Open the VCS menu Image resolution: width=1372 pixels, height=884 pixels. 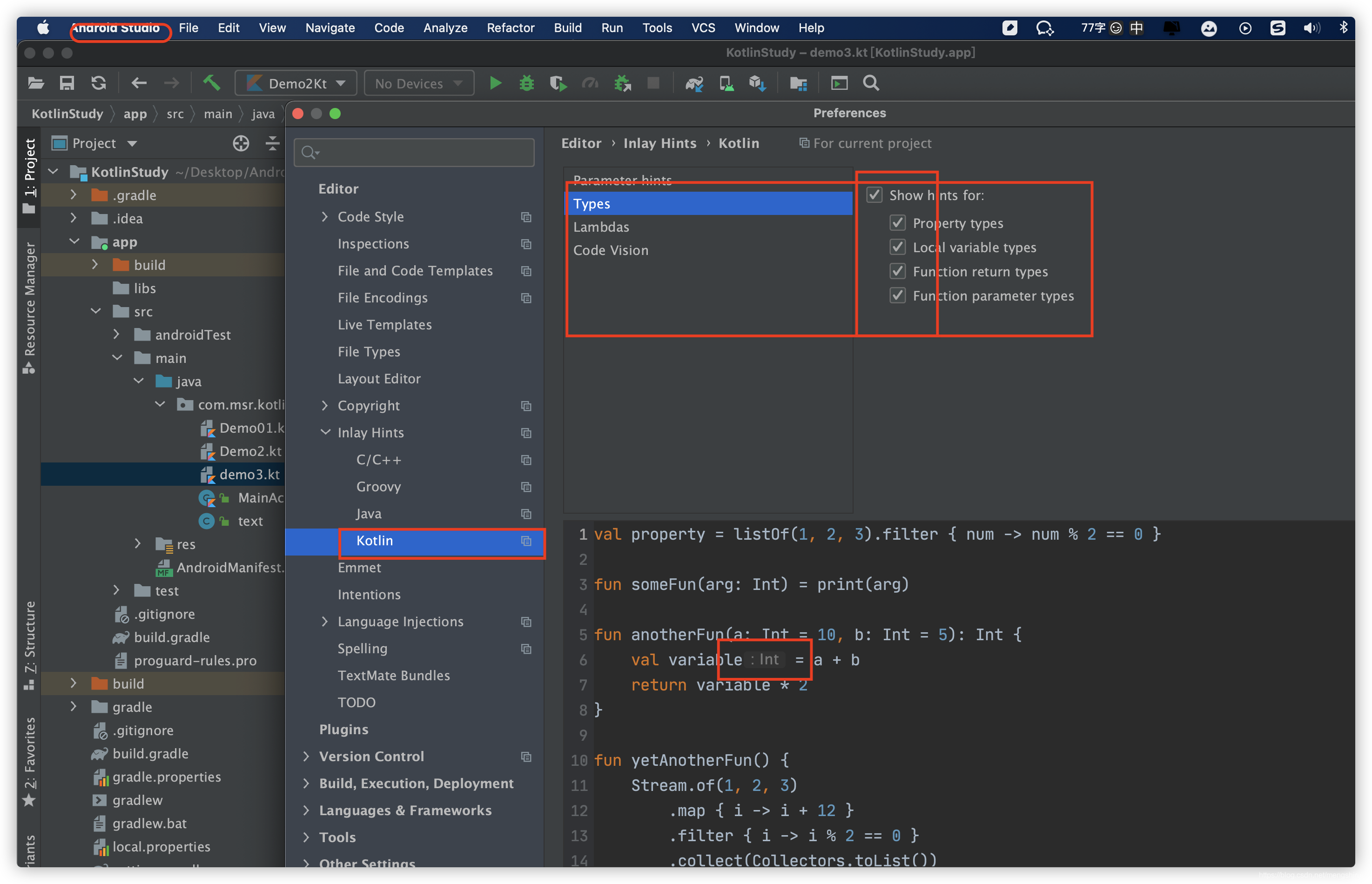pyautogui.click(x=703, y=27)
